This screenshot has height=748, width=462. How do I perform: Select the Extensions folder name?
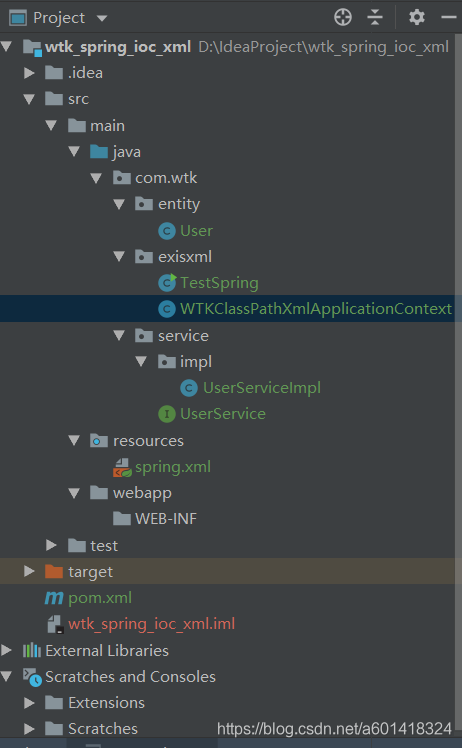point(106,703)
